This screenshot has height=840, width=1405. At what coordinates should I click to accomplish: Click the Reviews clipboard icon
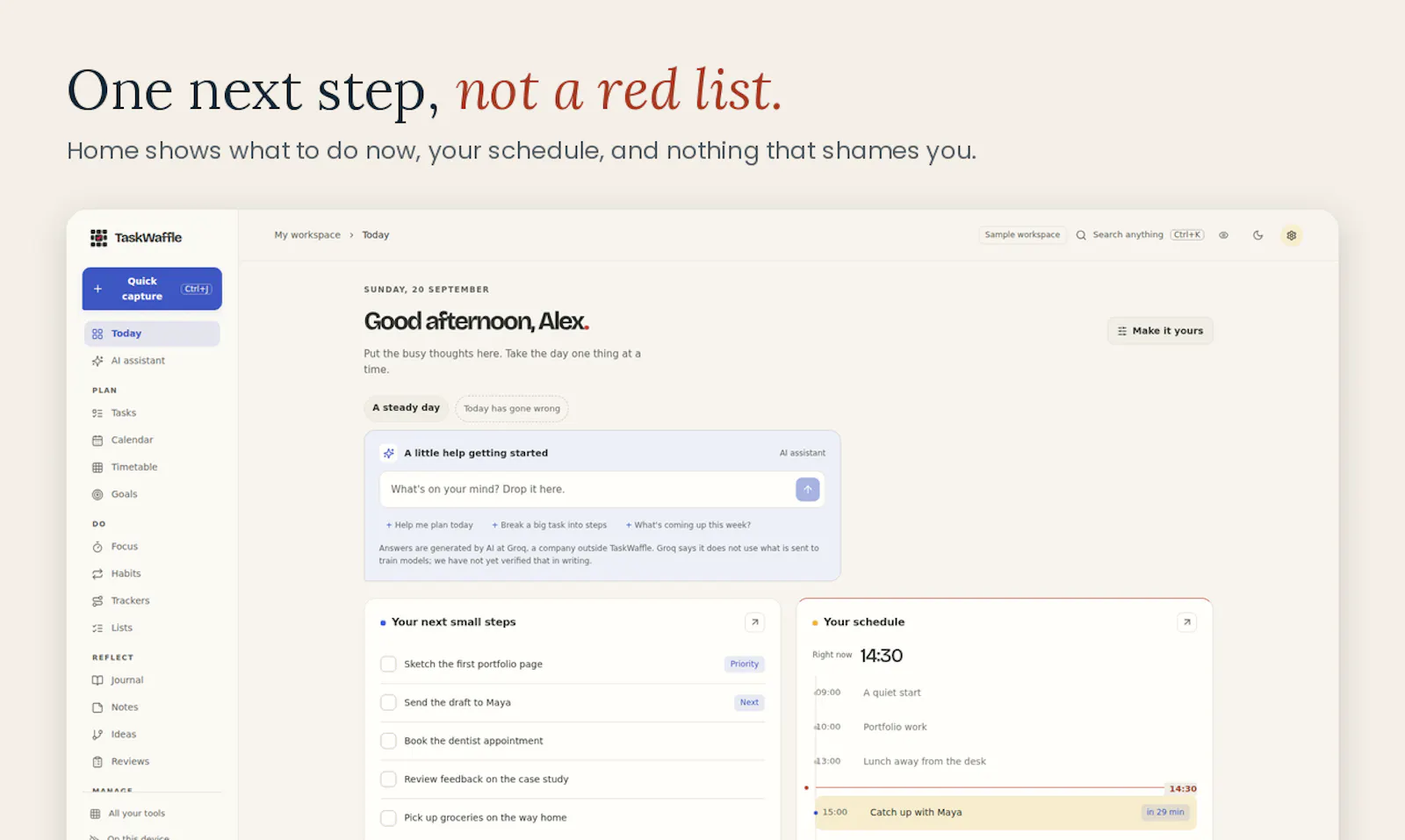tap(97, 762)
